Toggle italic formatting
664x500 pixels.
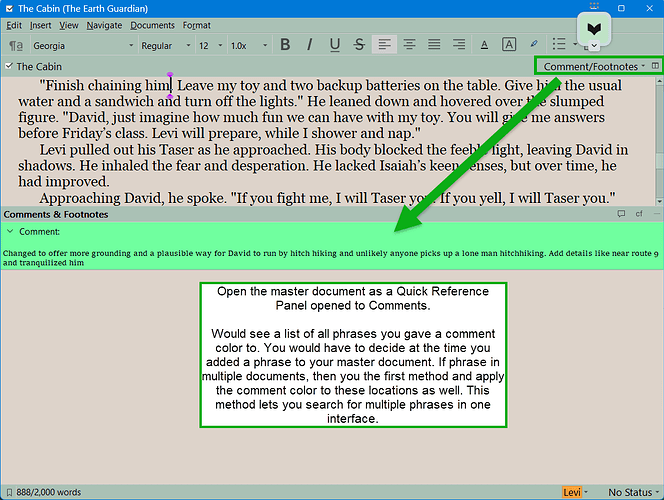[x=309, y=45]
